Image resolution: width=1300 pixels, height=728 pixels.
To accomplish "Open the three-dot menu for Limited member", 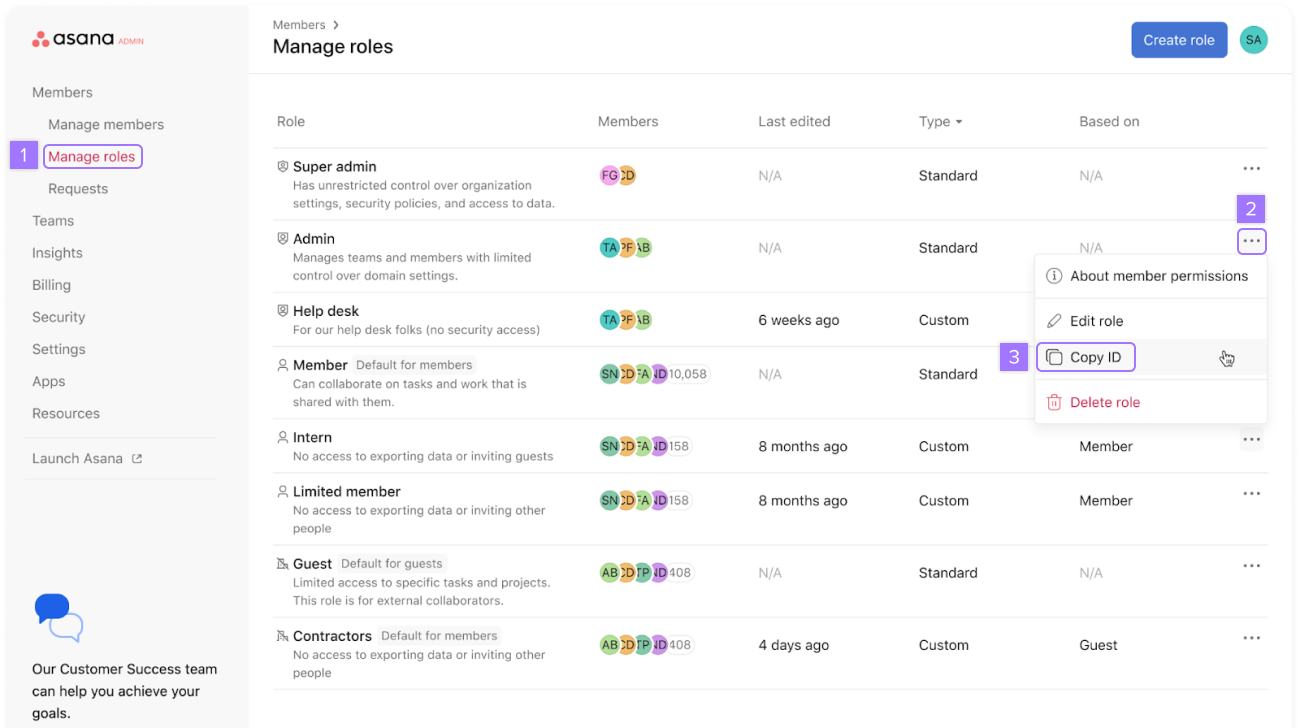I will (x=1251, y=493).
